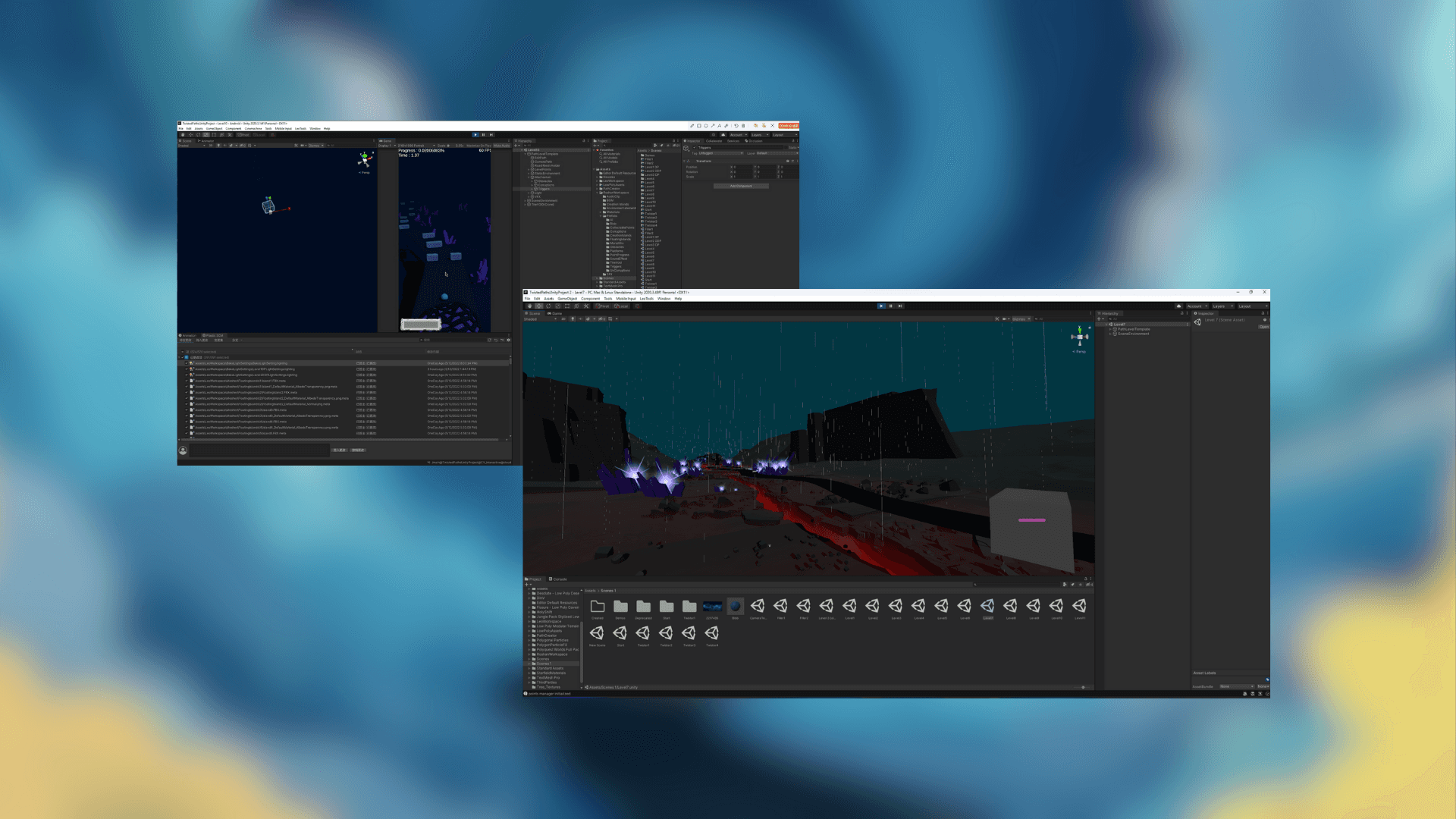This screenshot has width=1456, height=819.
Task: Expand the PathLevelTemplate hierarchy item
Action: (1110, 329)
